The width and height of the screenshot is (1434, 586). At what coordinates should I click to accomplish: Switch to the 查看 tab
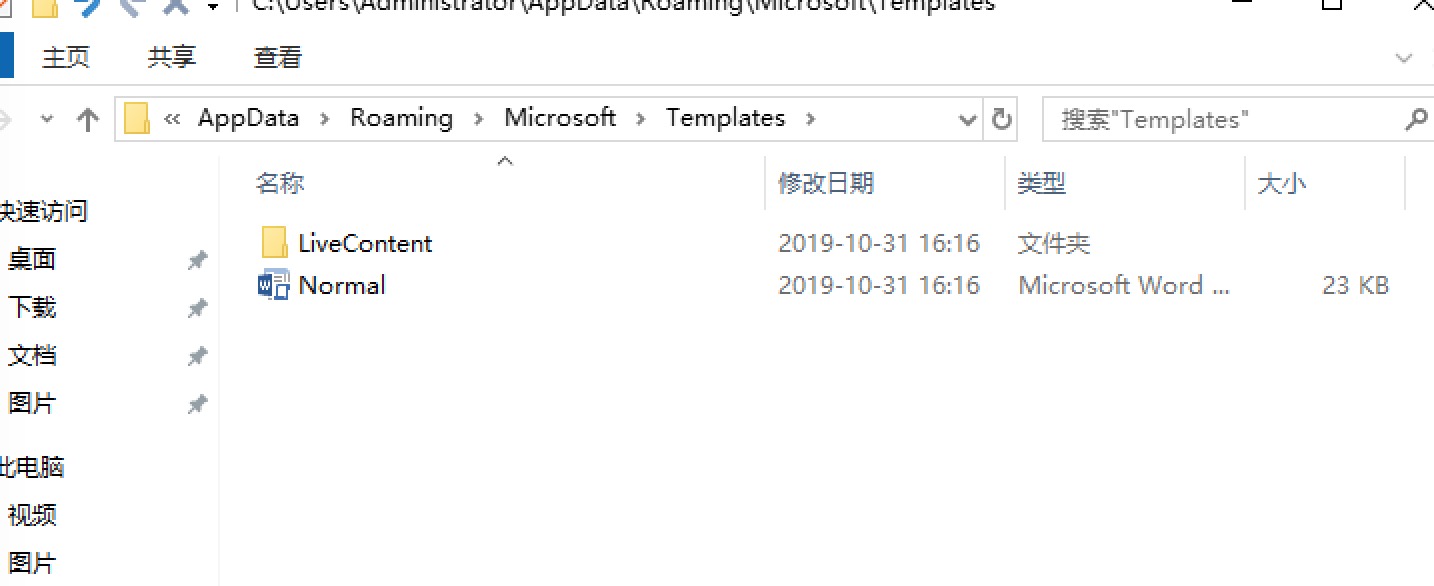[278, 58]
